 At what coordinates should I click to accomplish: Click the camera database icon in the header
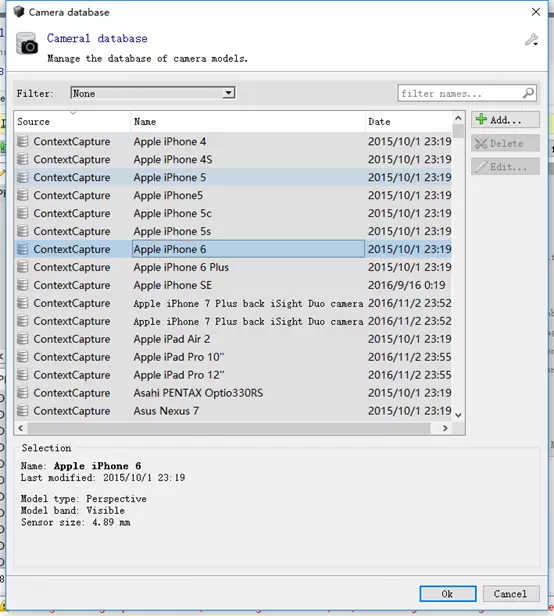(27, 43)
